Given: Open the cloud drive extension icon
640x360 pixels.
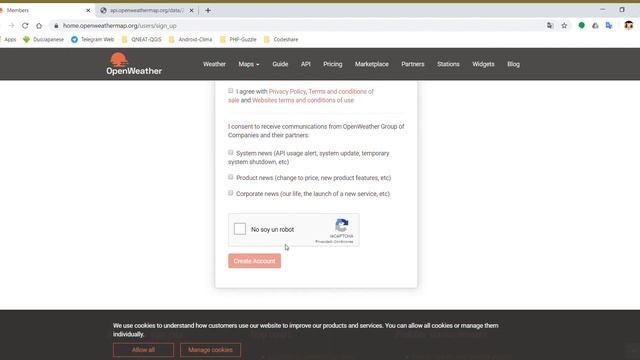Looking at the screenshot, I should [595, 26].
